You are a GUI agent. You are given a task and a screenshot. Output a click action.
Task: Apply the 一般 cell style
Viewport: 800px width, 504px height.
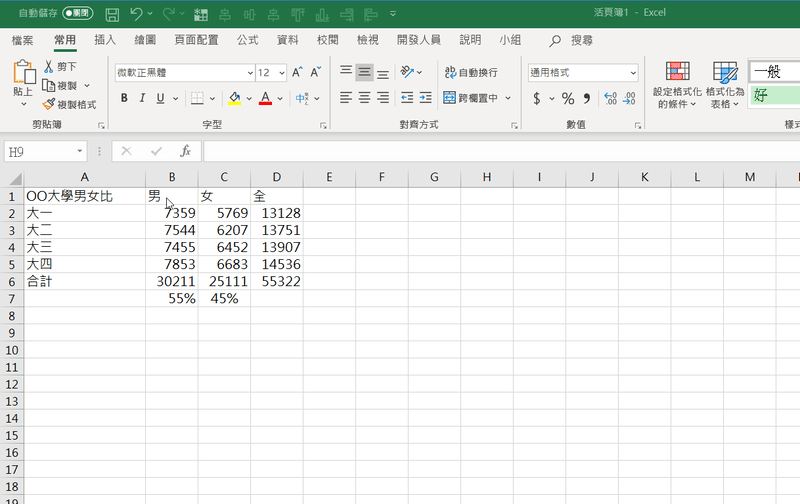click(774, 71)
